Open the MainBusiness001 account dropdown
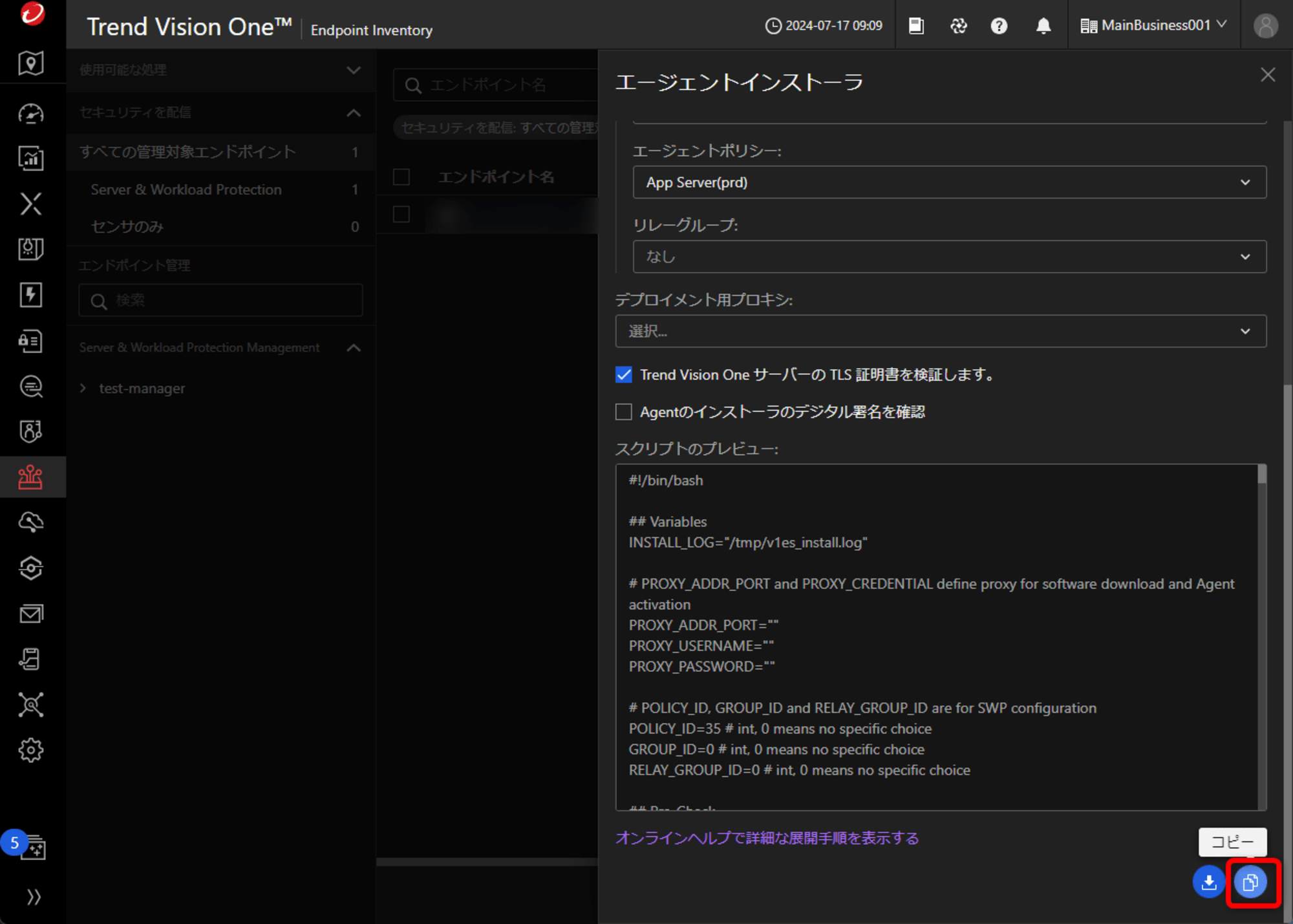 pyautogui.click(x=1154, y=25)
